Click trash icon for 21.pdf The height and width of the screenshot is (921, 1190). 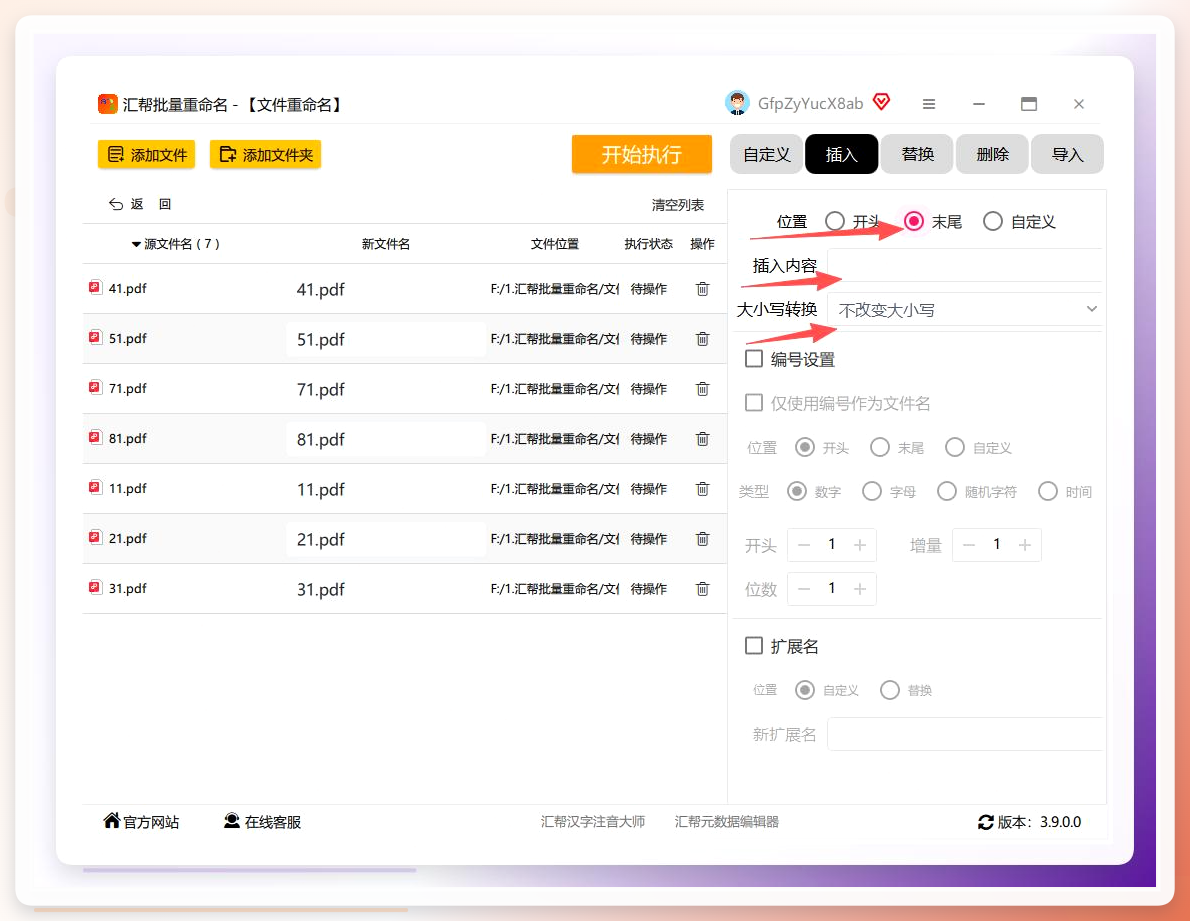[x=703, y=539]
